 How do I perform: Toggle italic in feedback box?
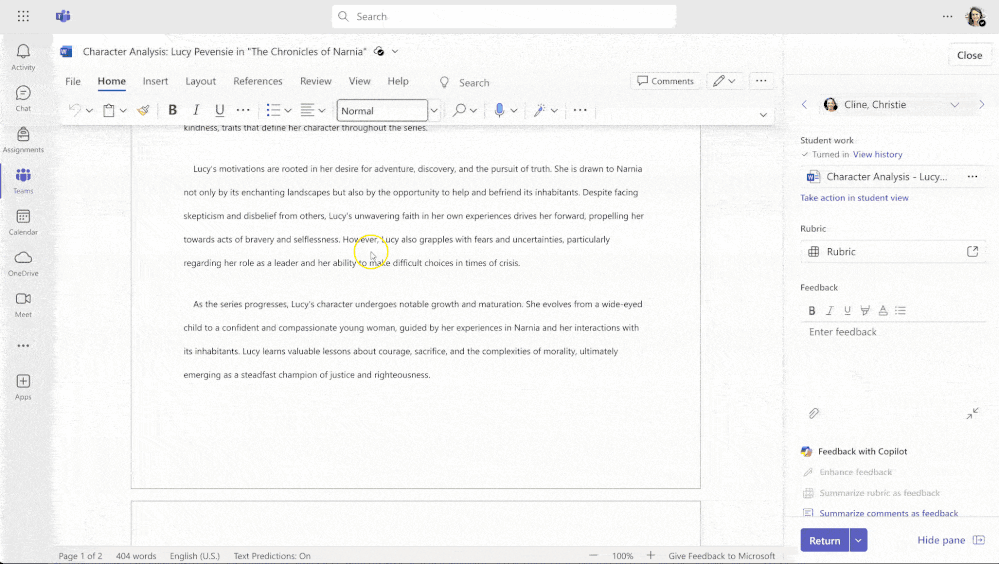[x=830, y=311]
